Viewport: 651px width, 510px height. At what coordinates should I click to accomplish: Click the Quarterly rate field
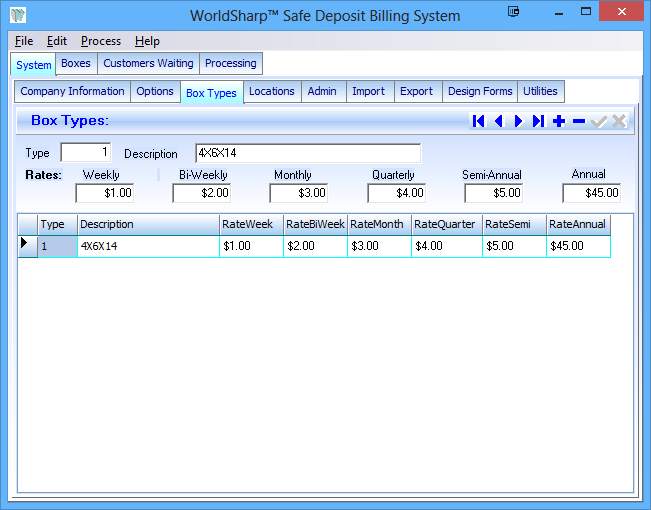[x=397, y=193]
